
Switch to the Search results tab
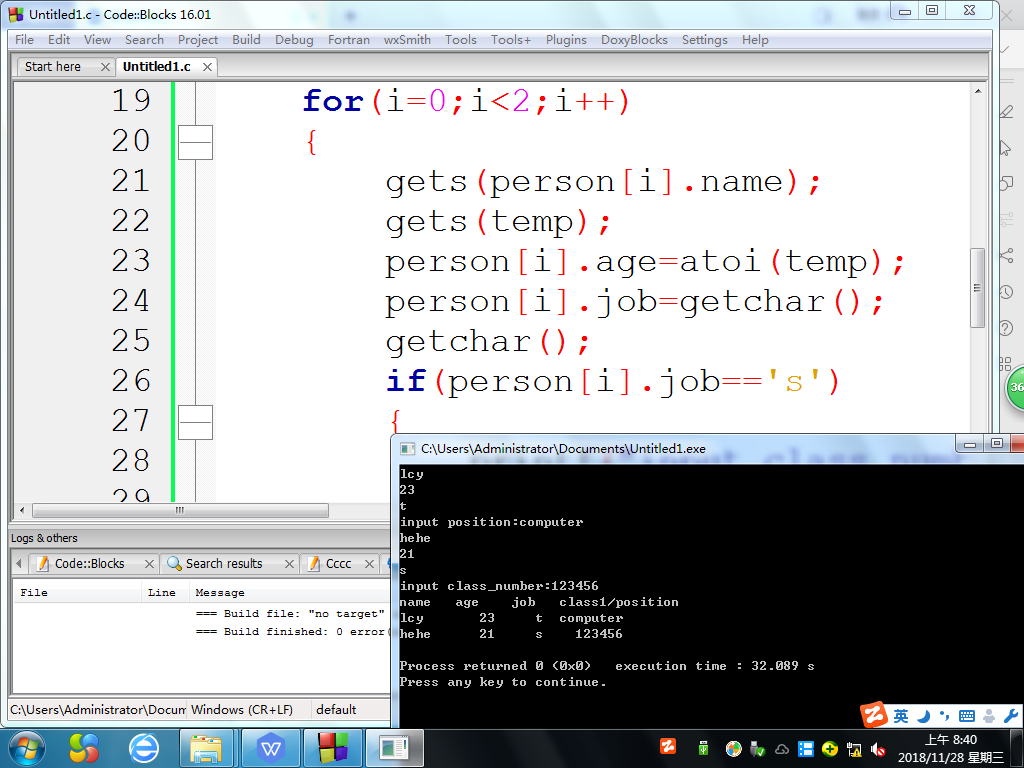[x=224, y=564]
